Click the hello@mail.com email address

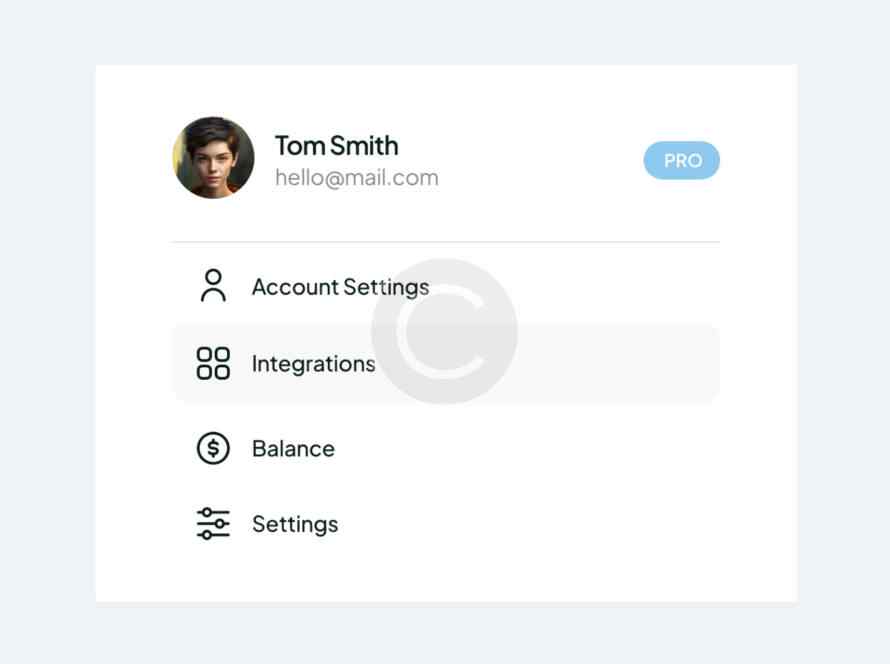click(356, 178)
